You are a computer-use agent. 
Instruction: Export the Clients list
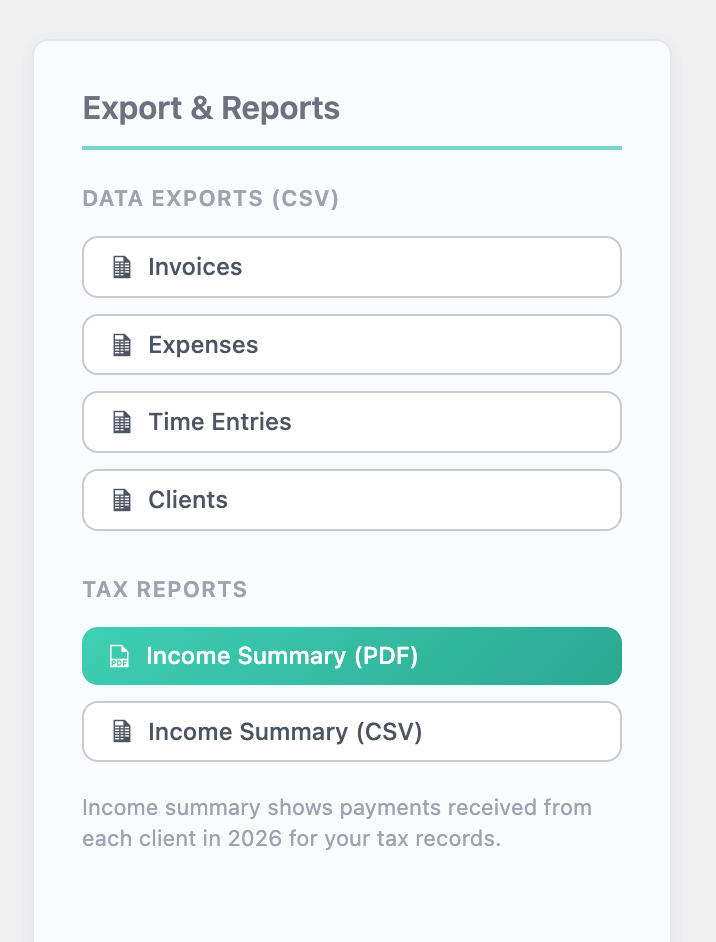[351, 500]
